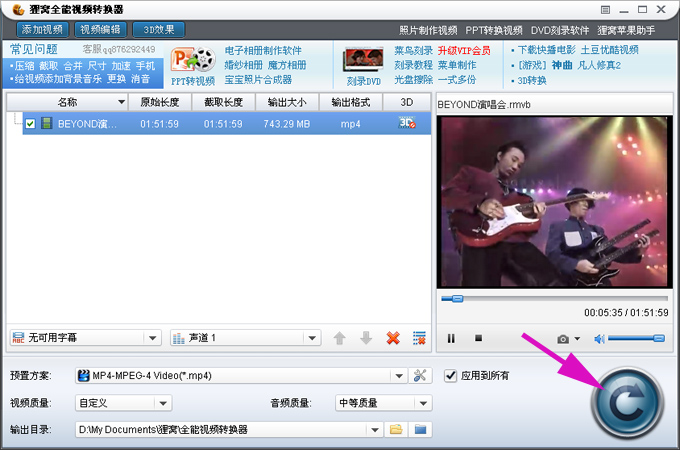680x450 pixels.
Task: Uncheck the 应用到所有 checkbox
Action: point(451,376)
